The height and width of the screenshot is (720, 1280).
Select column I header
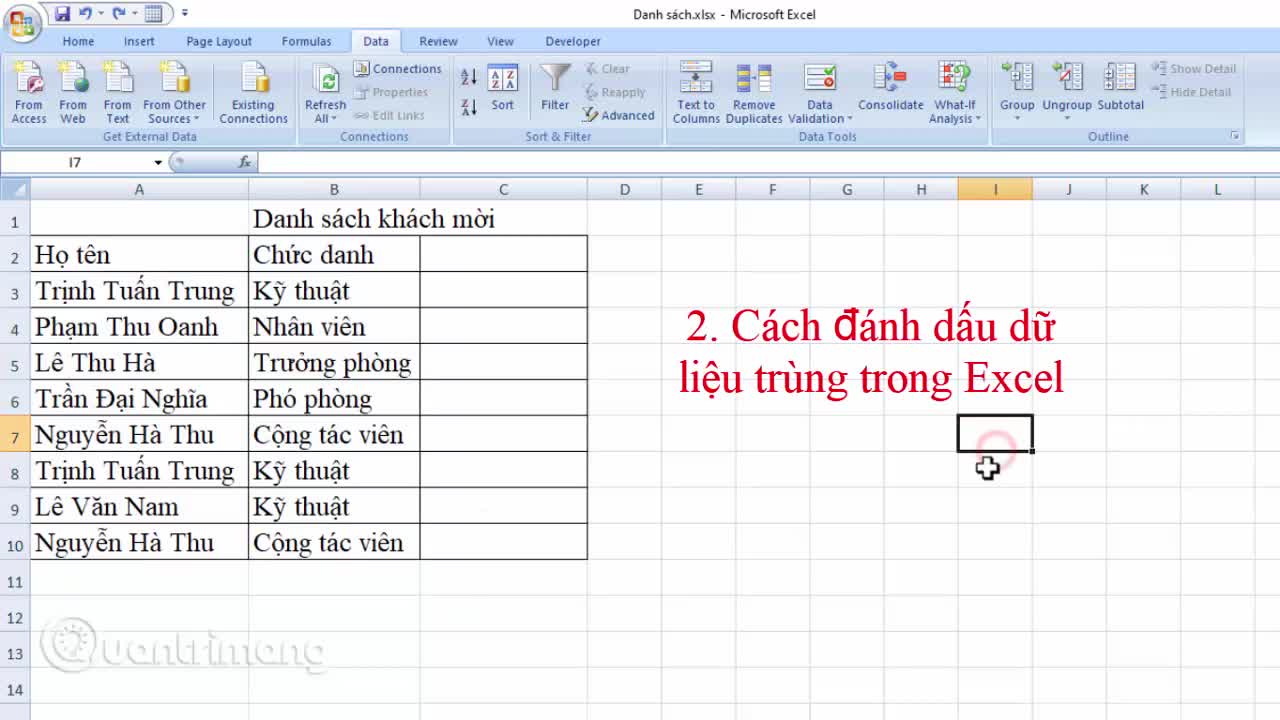tap(995, 189)
